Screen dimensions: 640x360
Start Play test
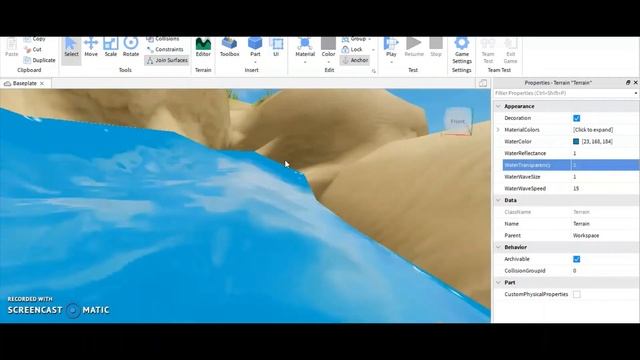click(391, 47)
